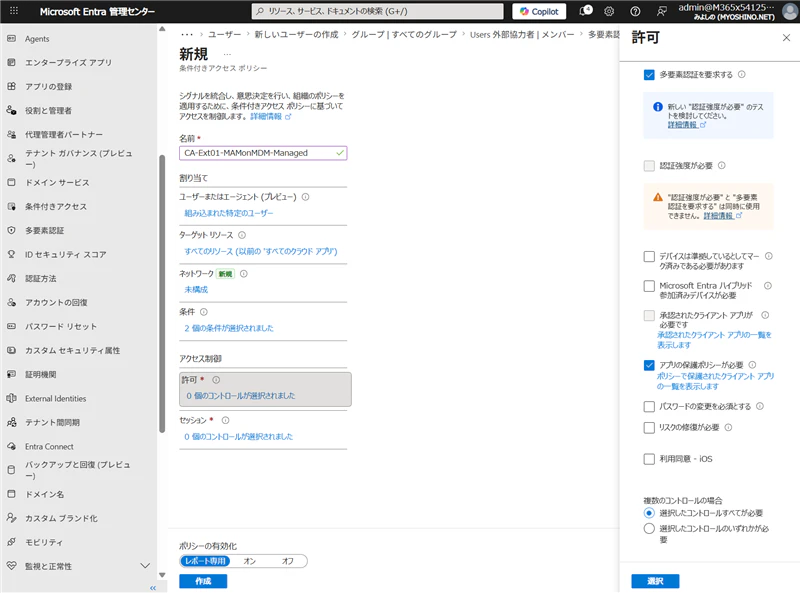The height and width of the screenshot is (593, 800).
Task: Click the Entra Connect sidebar icon
Action: (11, 446)
